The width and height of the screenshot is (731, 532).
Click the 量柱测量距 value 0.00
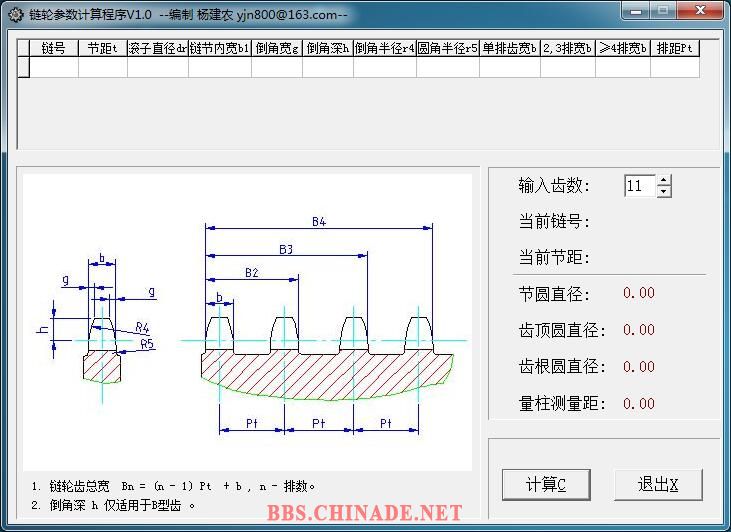639,404
